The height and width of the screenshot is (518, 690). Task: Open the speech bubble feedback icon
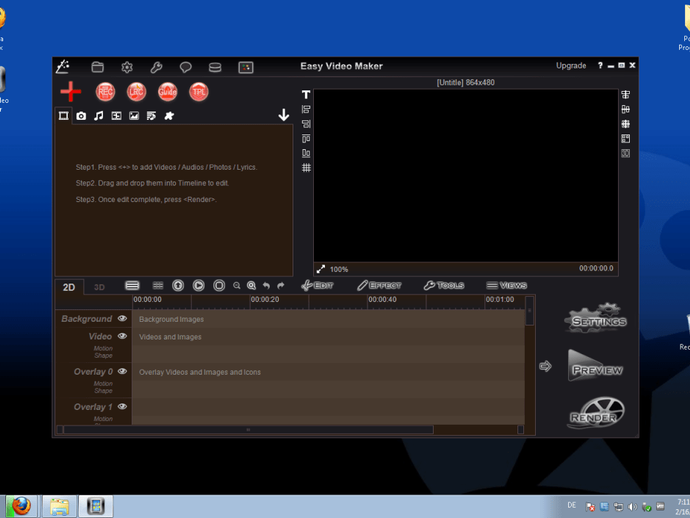click(x=185, y=67)
